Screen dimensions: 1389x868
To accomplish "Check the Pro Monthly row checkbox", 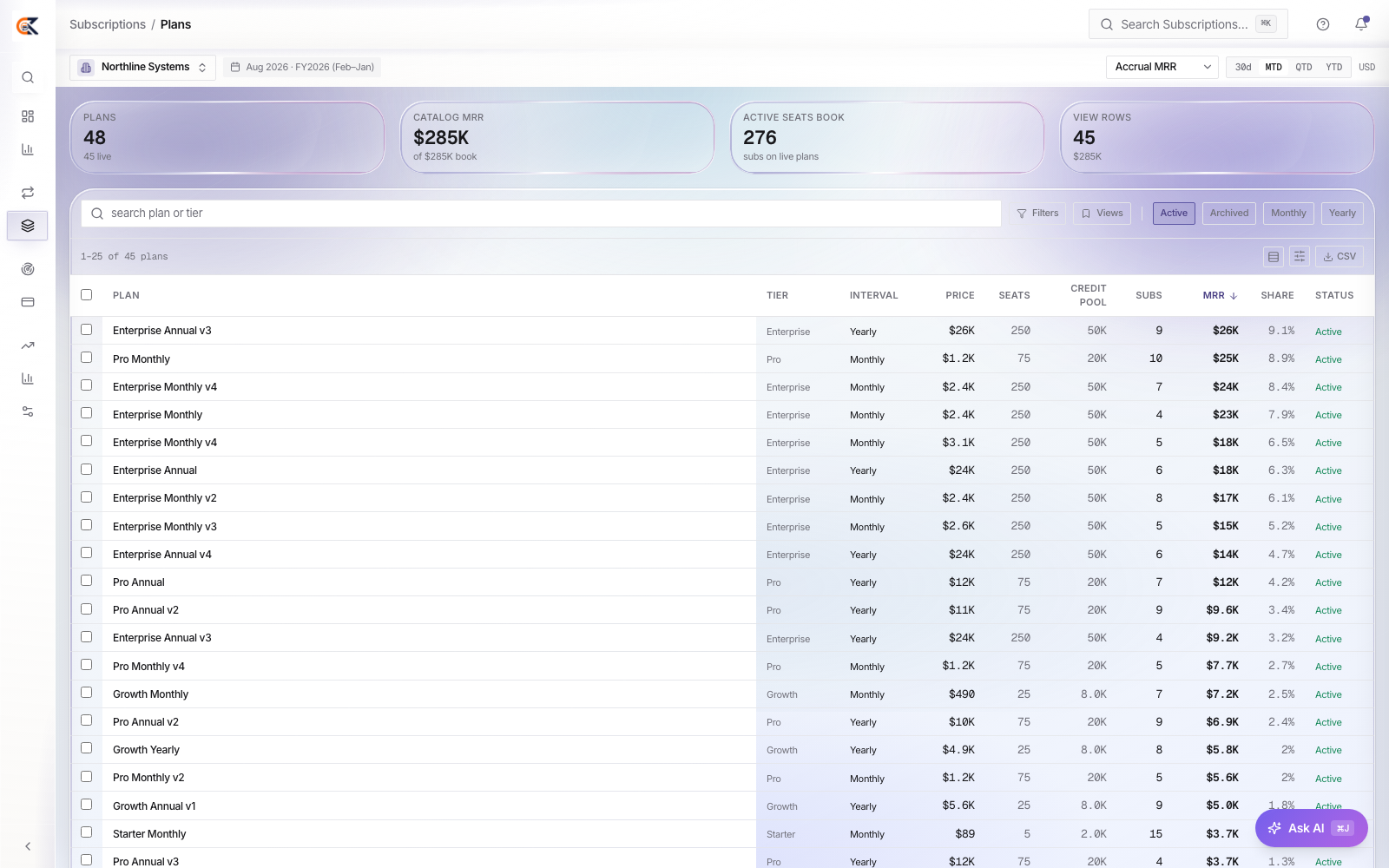I will tap(87, 358).
